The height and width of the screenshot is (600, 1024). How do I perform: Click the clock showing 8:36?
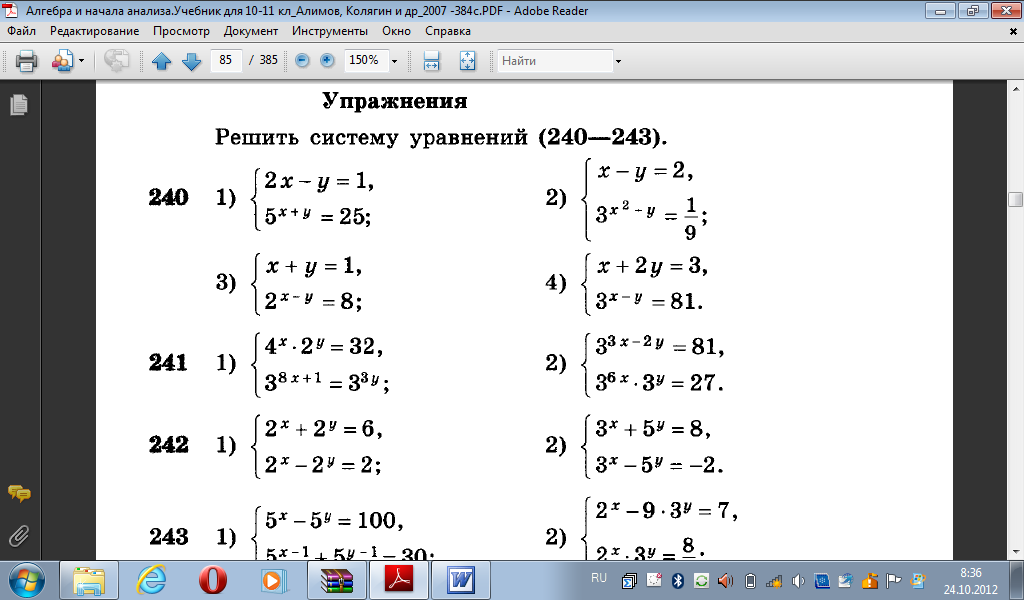tap(971, 573)
